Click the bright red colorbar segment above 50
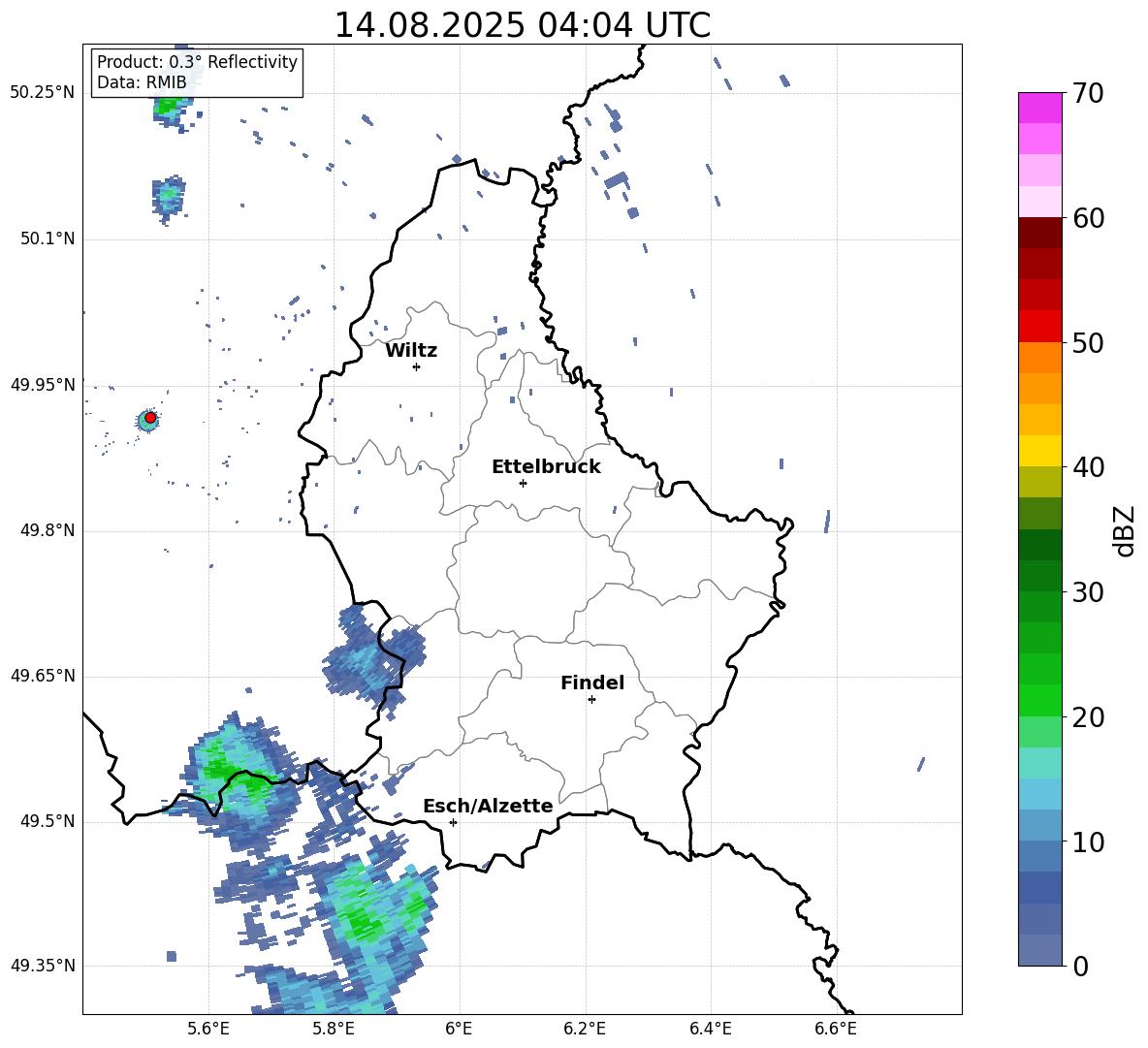 coord(1039,327)
